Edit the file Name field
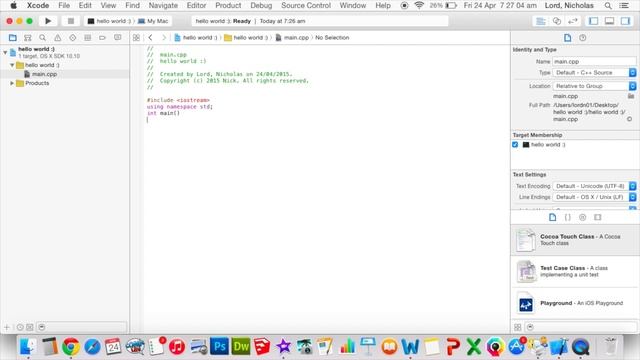The image size is (640, 360). pyautogui.click(x=594, y=61)
